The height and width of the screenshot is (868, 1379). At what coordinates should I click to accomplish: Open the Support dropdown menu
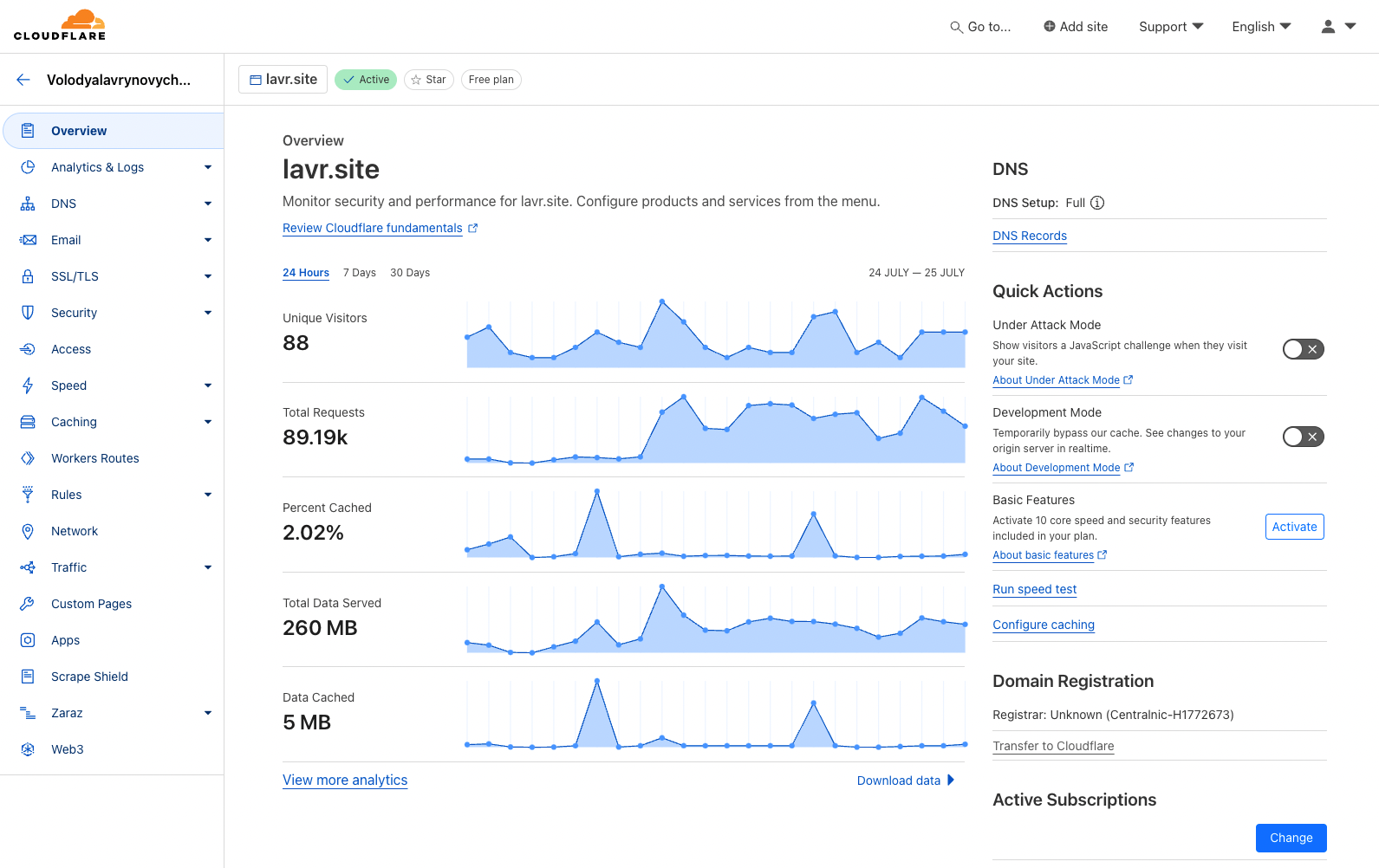1170,27
